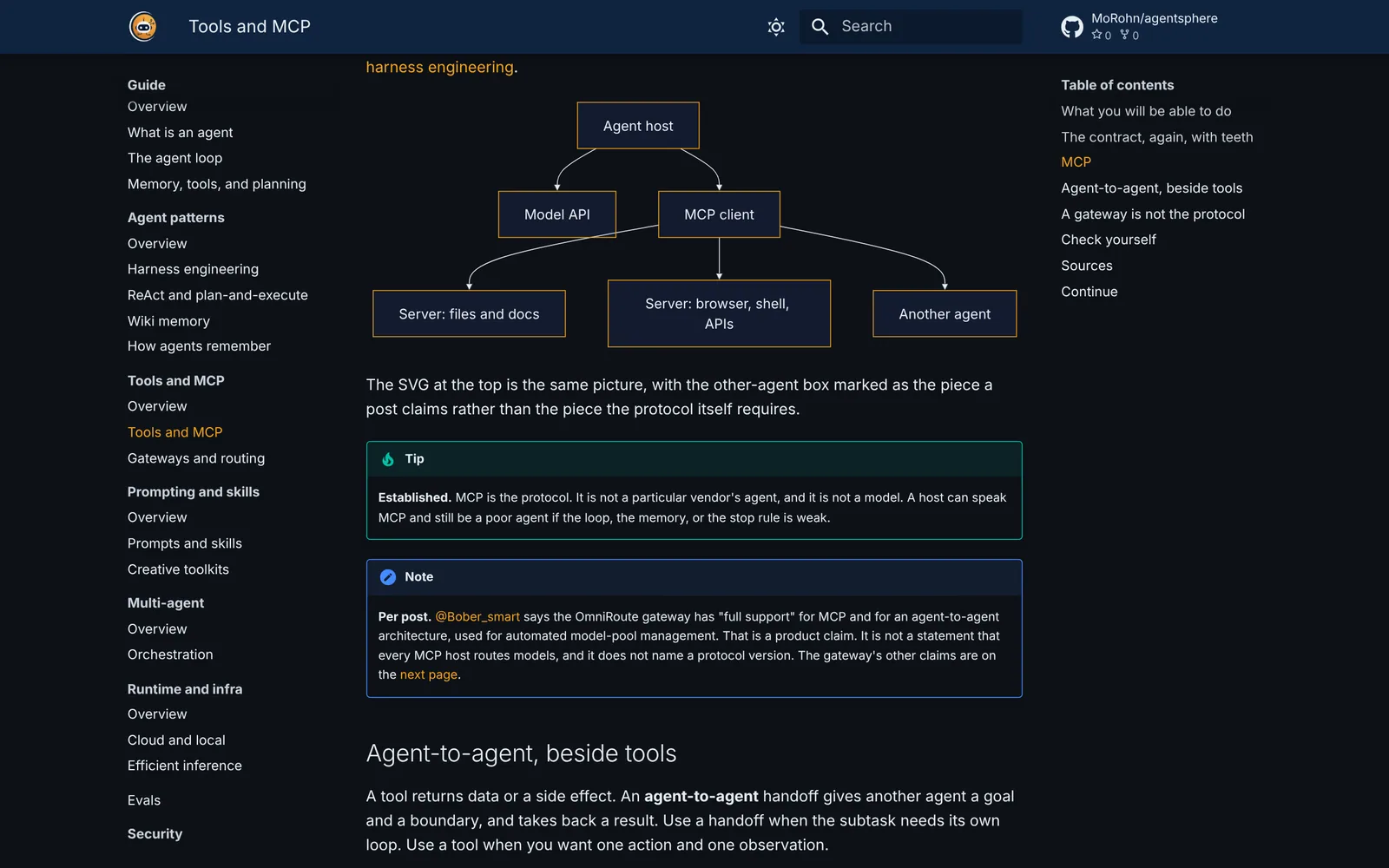Open Creative toolkits page
Viewport: 1389px width, 868px height.
(178, 569)
